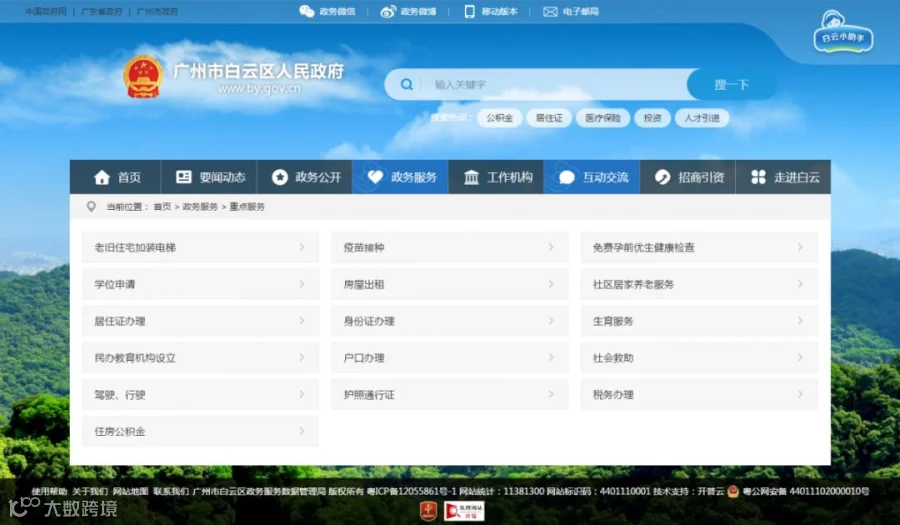
Task: Click the national emblem logo
Action: 143,76
